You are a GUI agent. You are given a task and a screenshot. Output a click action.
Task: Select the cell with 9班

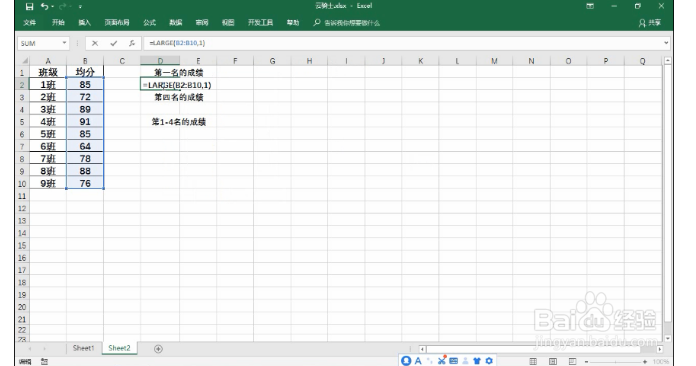click(x=48, y=183)
